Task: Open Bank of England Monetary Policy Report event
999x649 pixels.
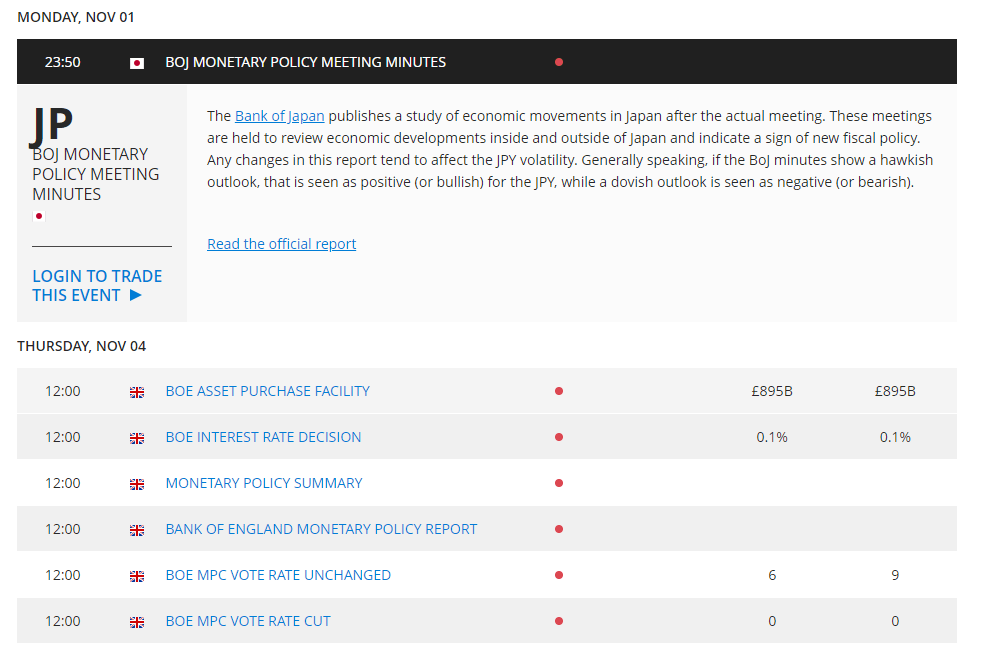Action: coord(321,529)
